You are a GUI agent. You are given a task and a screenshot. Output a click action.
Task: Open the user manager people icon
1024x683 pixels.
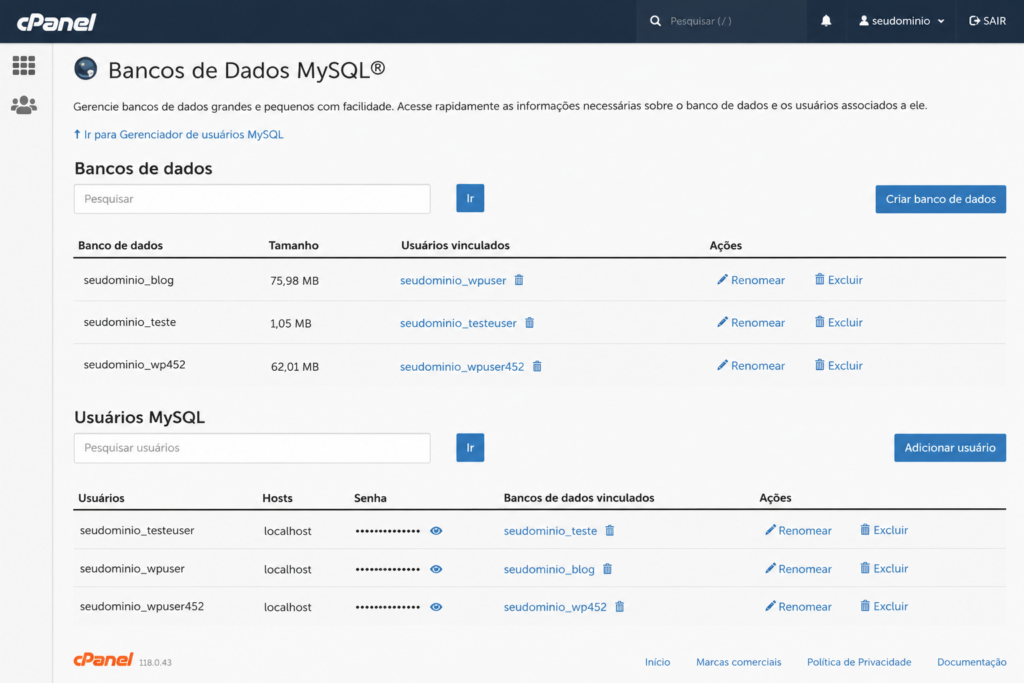point(24,105)
